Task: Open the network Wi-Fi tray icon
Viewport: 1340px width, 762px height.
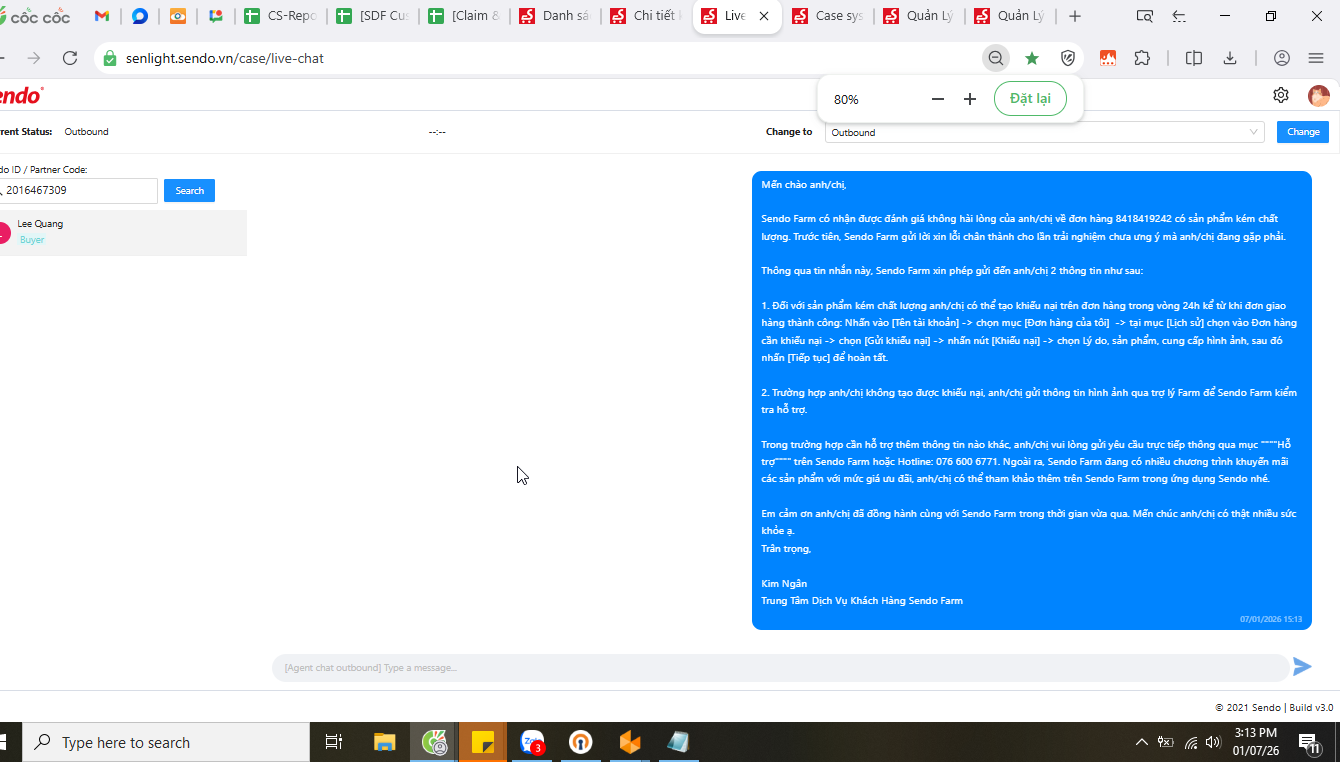Action: [x=1190, y=742]
